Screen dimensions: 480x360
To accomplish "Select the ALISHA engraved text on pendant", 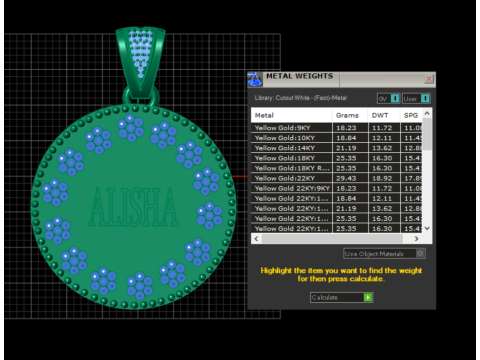I will pos(133,207).
